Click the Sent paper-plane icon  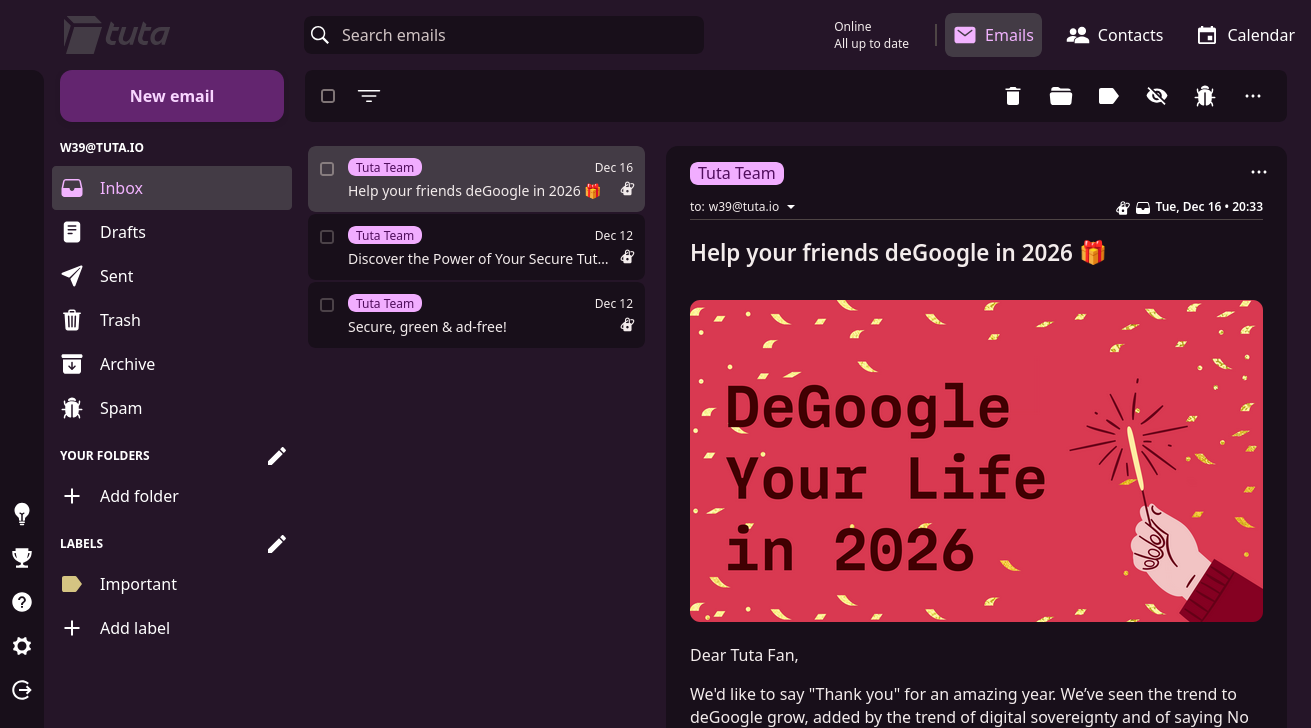coord(72,276)
